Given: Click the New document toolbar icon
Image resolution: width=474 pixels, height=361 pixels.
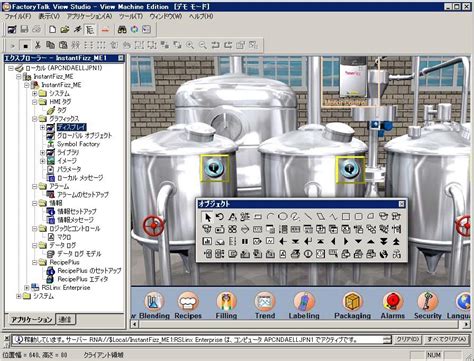Looking at the screenshot, I should 52,30.
